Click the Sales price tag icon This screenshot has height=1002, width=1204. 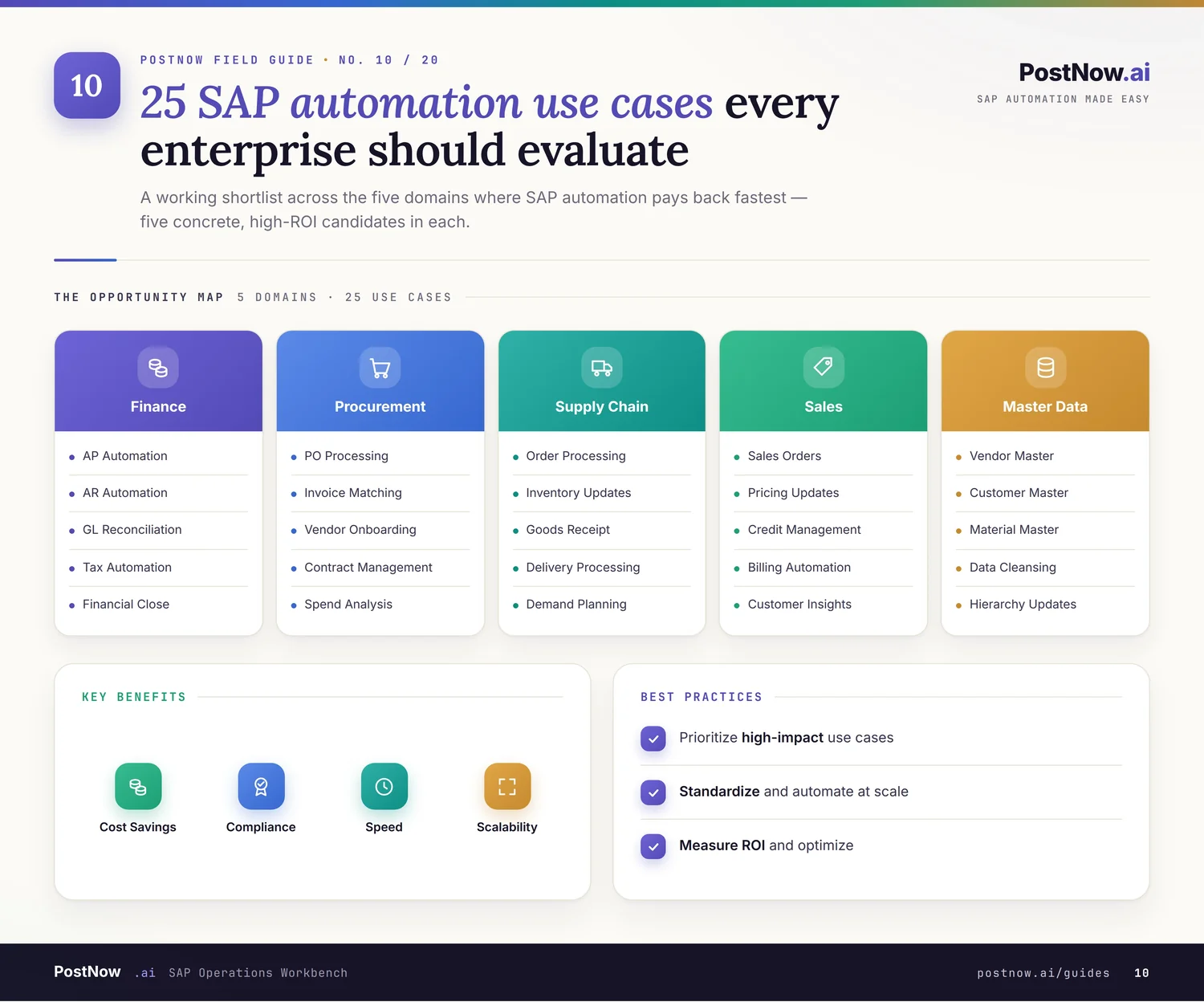tap(824, 368)
